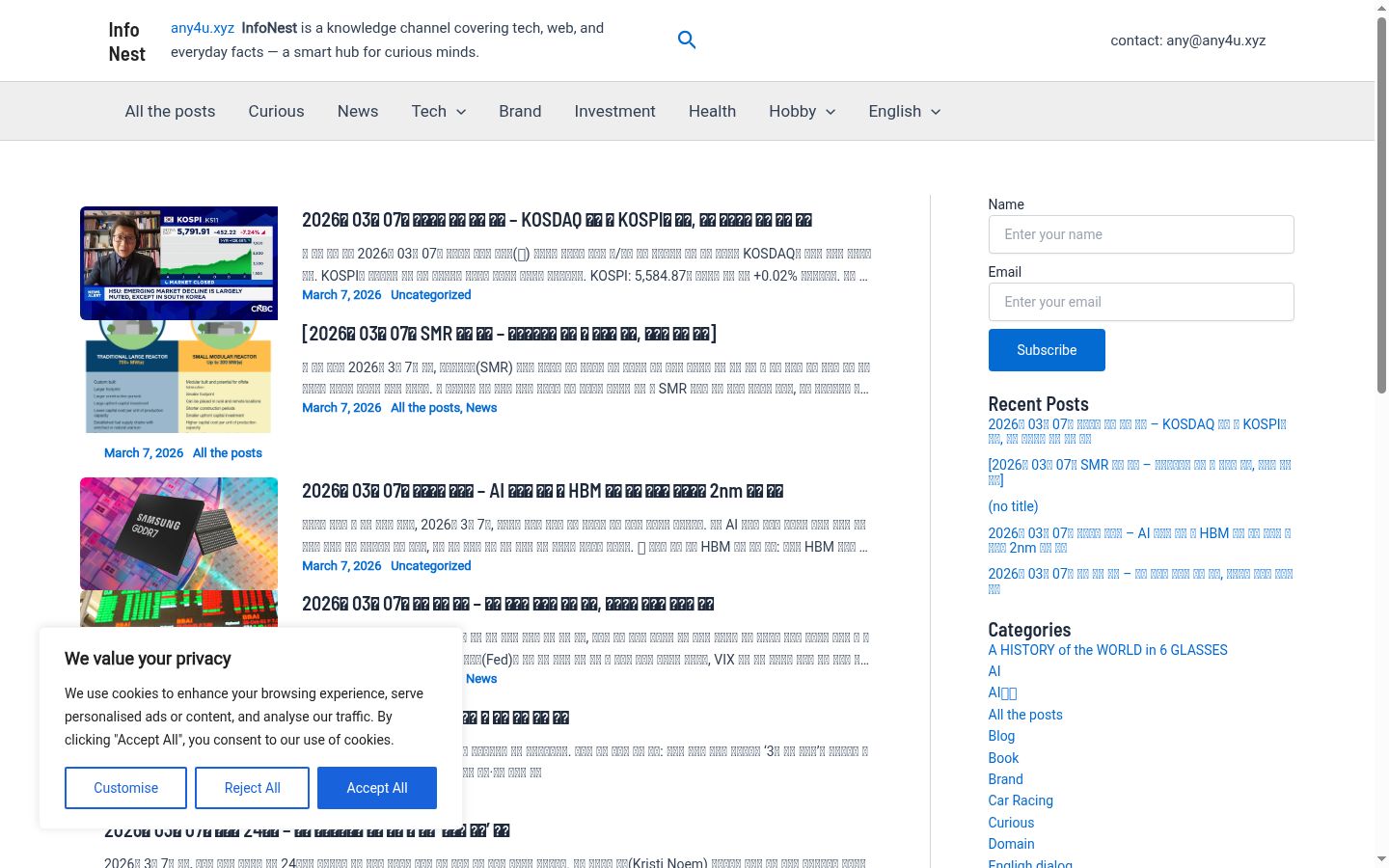The width and height of the screenshot is (1389, 868).
Task: Open the AI category in the sidebar
Action: point(994,671)
